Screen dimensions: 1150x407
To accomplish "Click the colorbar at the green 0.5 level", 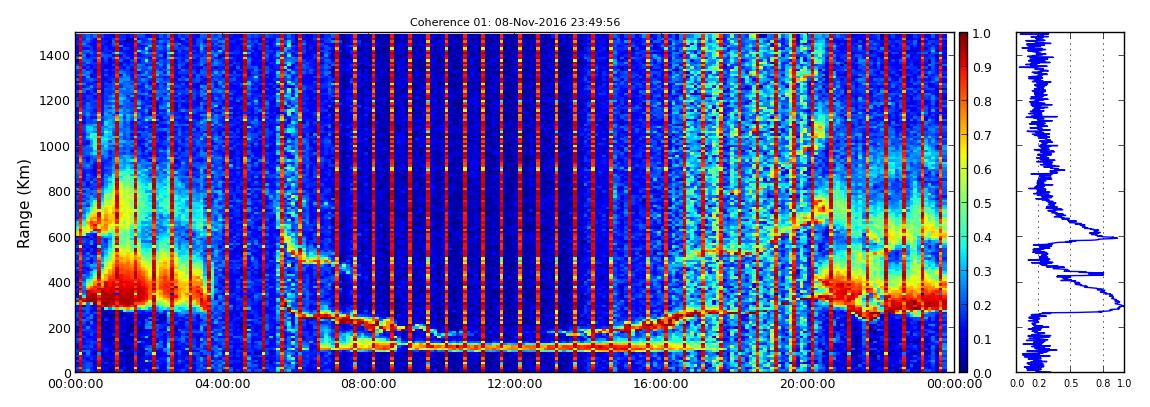I will 964,203.
